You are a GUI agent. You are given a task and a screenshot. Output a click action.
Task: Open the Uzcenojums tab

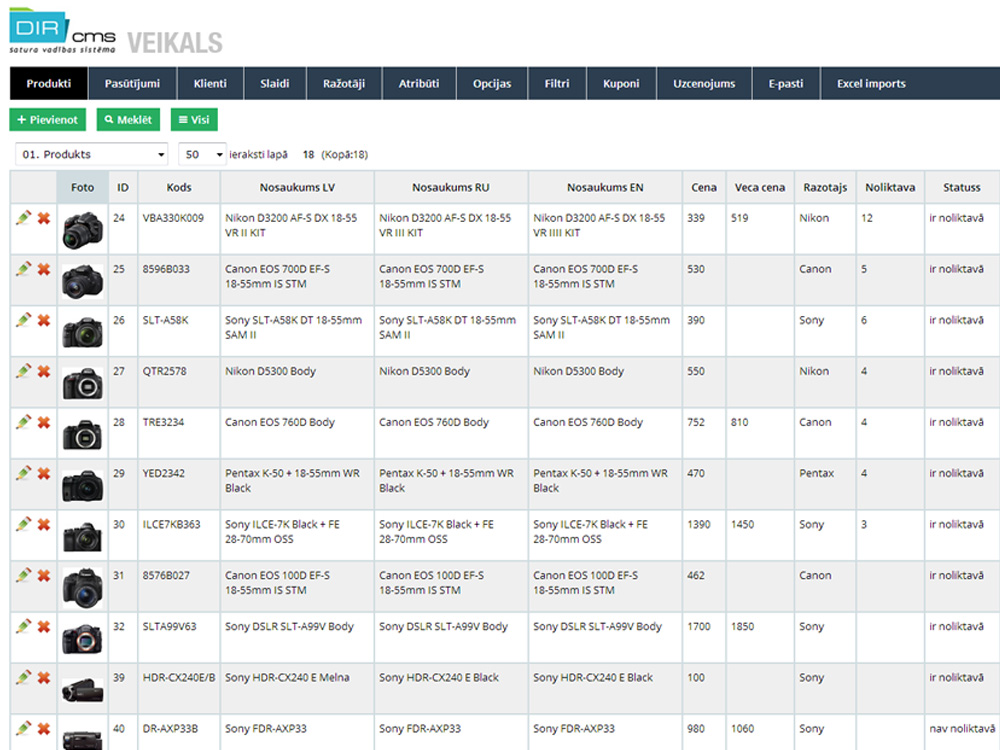coord(704,84)
